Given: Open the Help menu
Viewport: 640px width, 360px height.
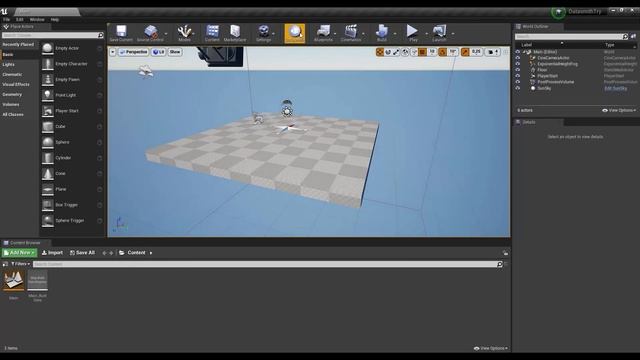Looking at the screenshot, I should (x=55, y=20).
